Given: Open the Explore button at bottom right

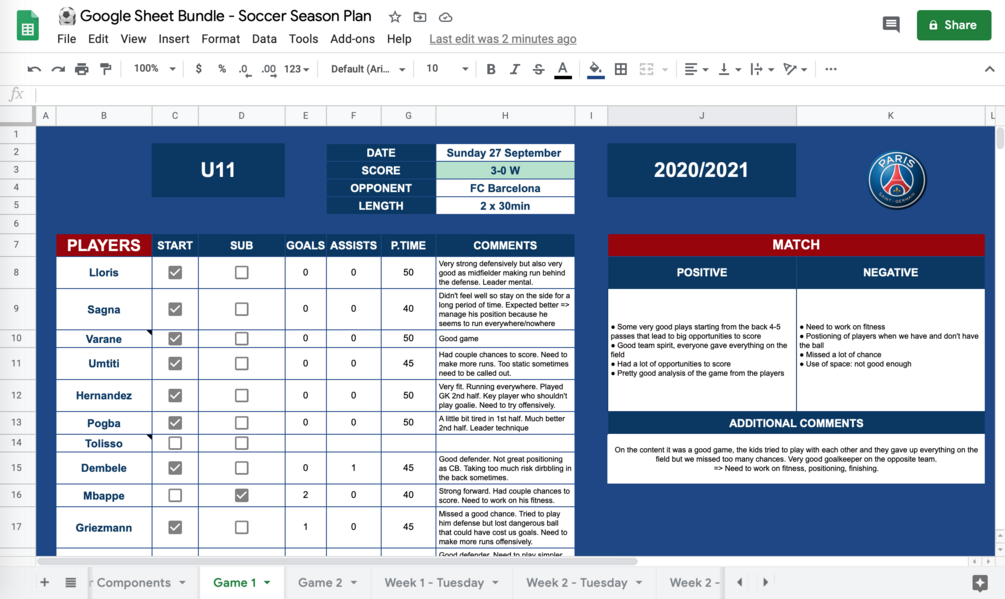Looking at the screenshot, I should tap(979, 582).
